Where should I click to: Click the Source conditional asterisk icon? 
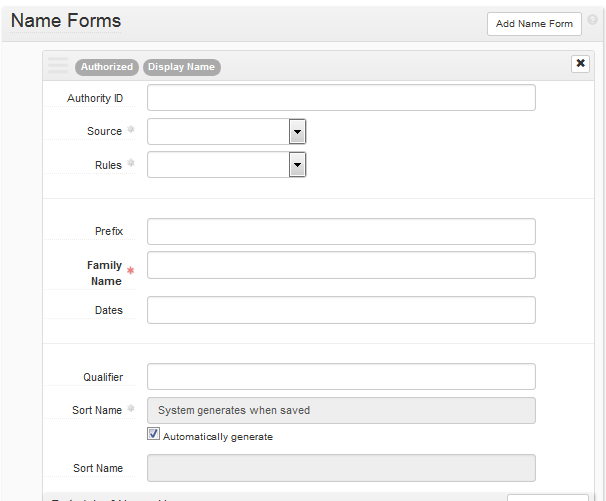coord(131,129)
